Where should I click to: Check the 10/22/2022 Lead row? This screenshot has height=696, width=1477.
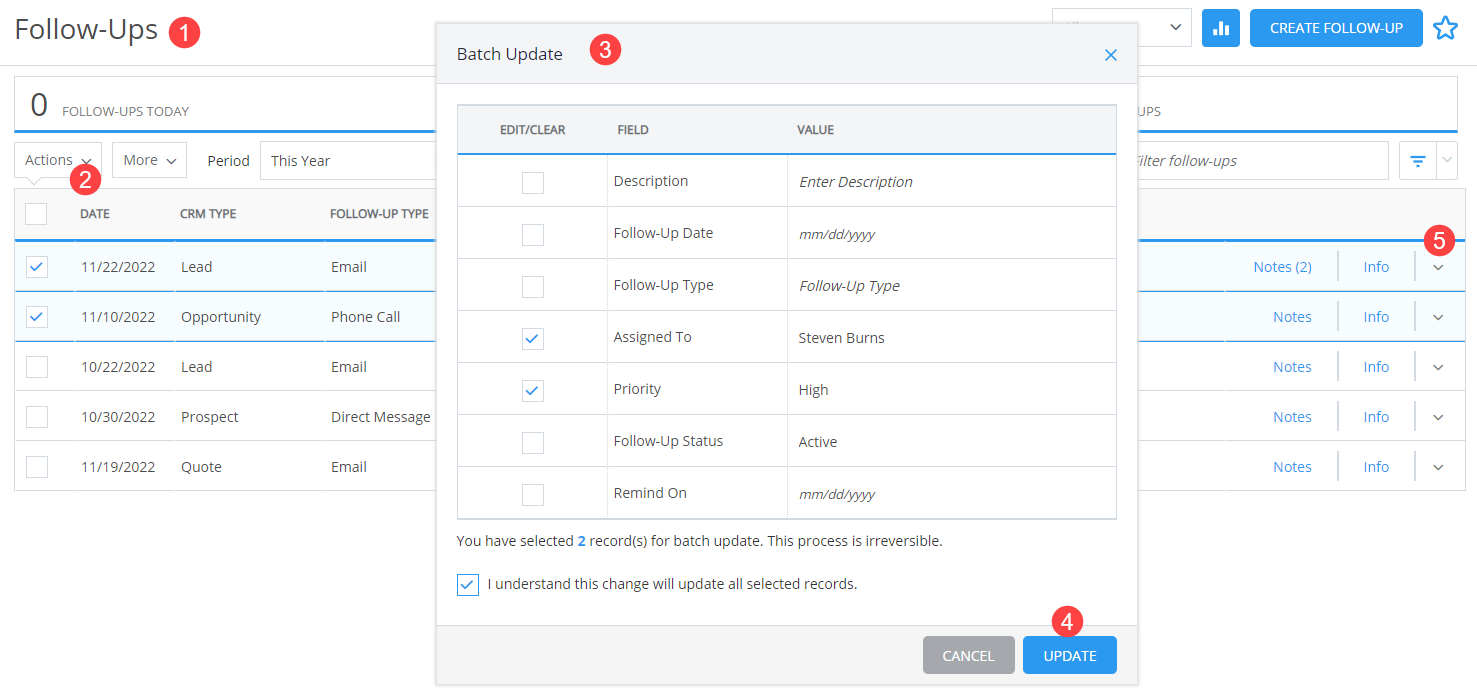point(37,367)
